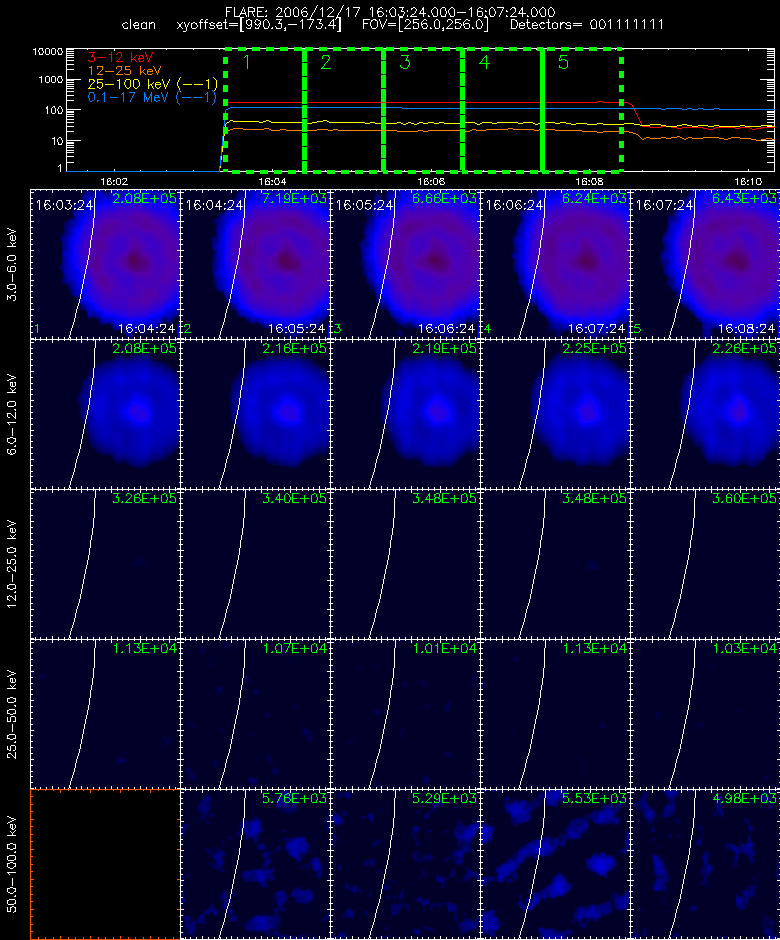Open the 6.0-12.0 keV image with peak 2.19E+05
The height and width of the screenshot is (940, 780).
tap(405, 414)
